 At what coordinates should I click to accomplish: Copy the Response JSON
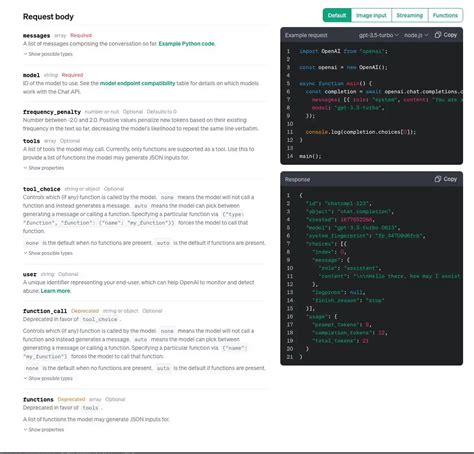(446, 179)
